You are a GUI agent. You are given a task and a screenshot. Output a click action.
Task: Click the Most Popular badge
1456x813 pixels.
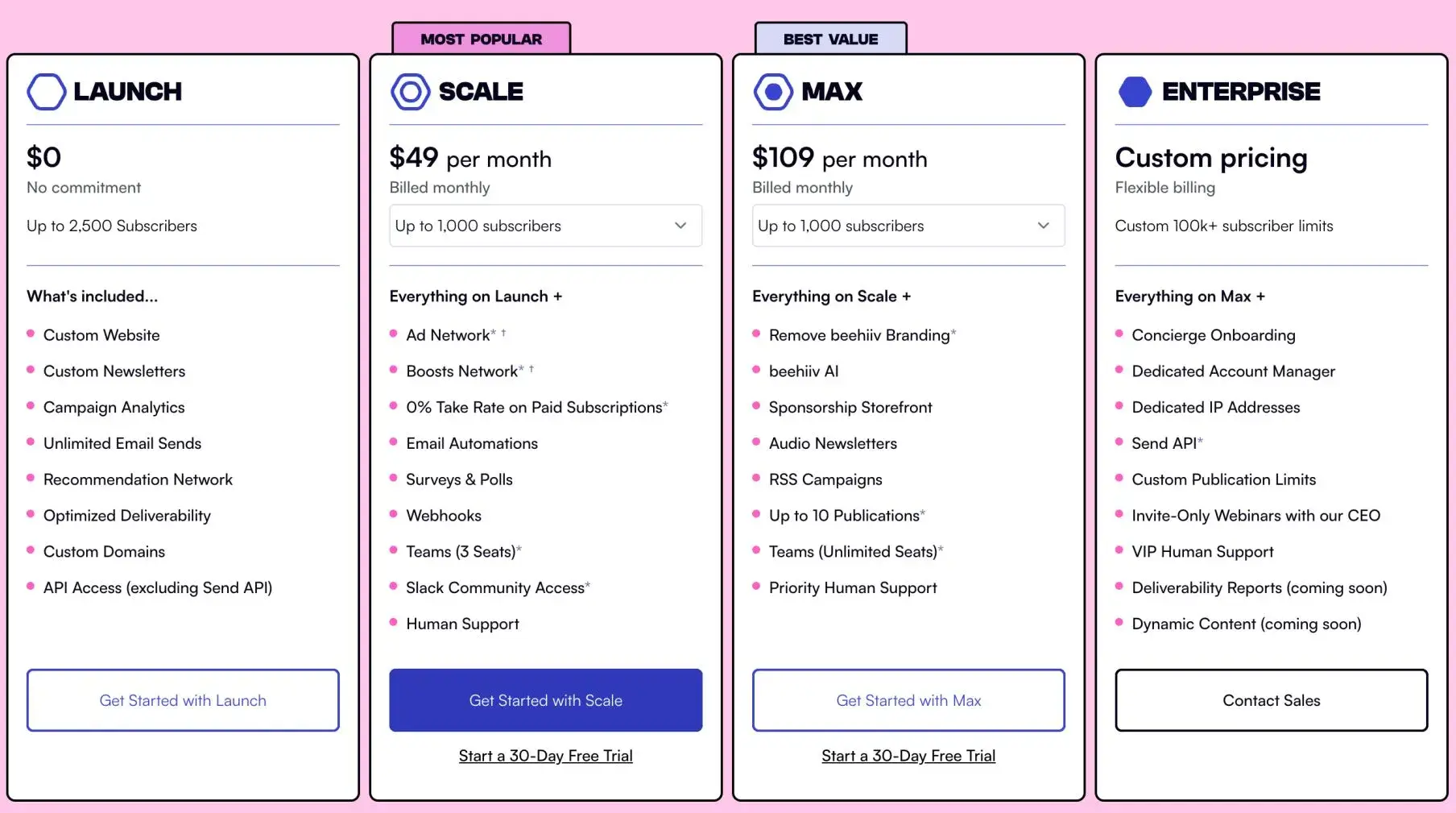click(482, 39)
